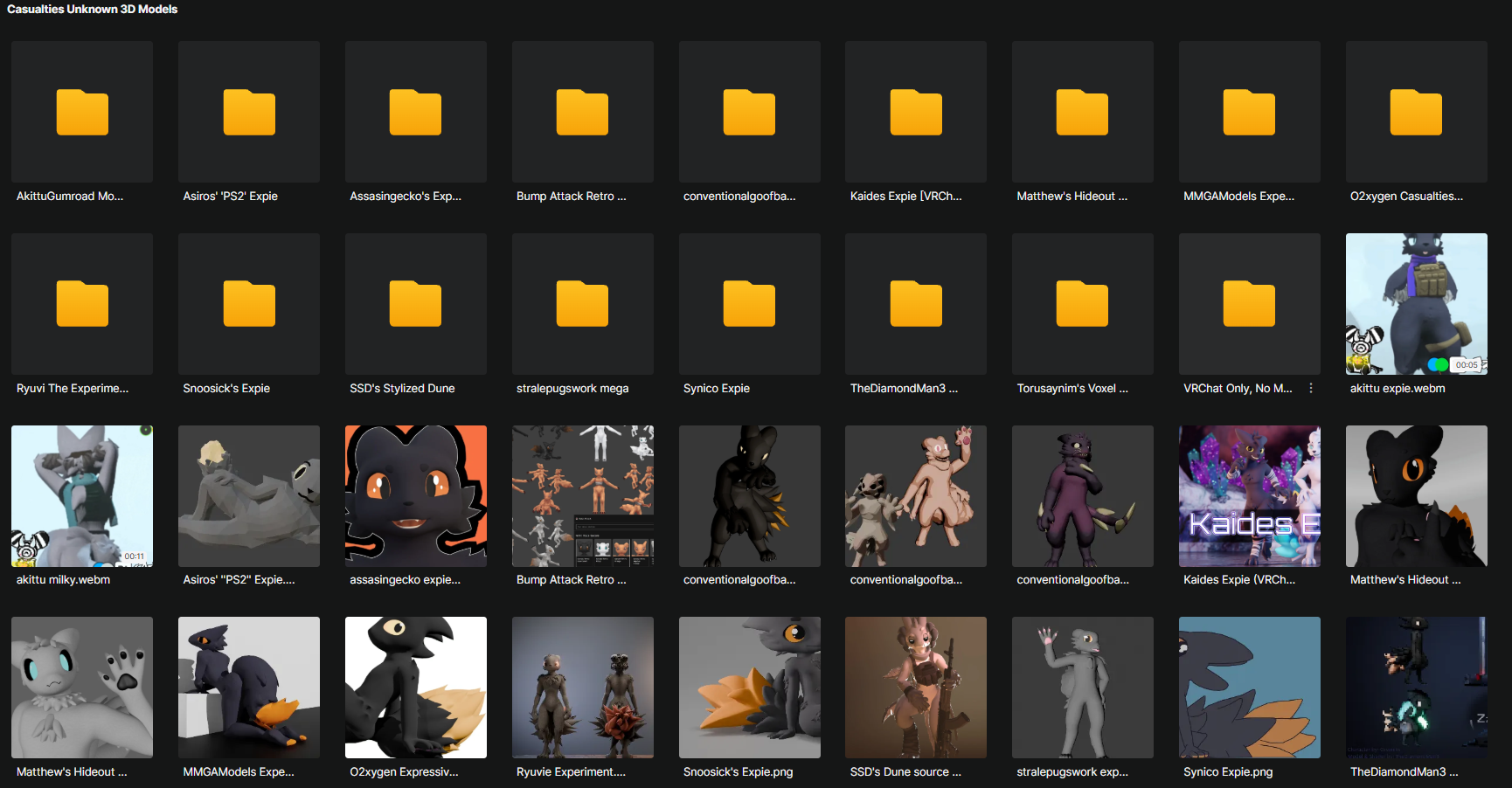The image size is (1512, 788).
Task: Open the stralepugswork mega folder icon
Action: click(x=583, y=304)
